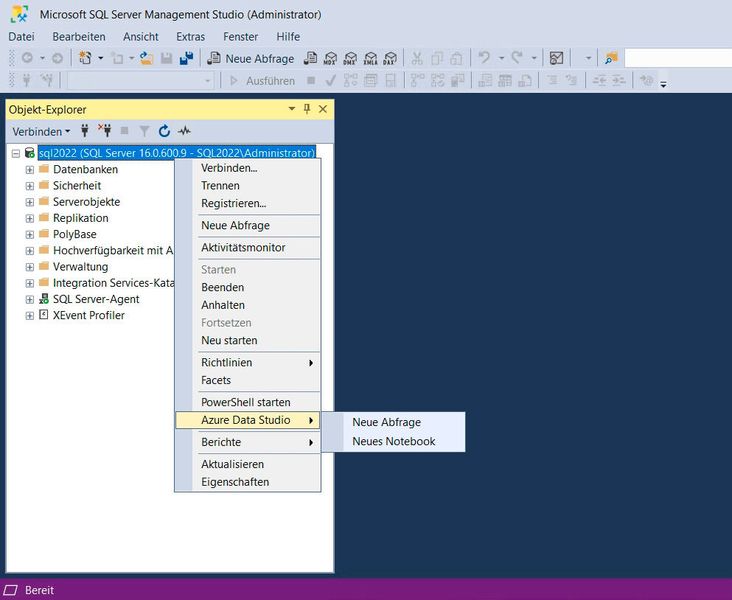Choose Neu starten in context menu
The width and height of the screenshot is (732, 600).
point(248,341)
